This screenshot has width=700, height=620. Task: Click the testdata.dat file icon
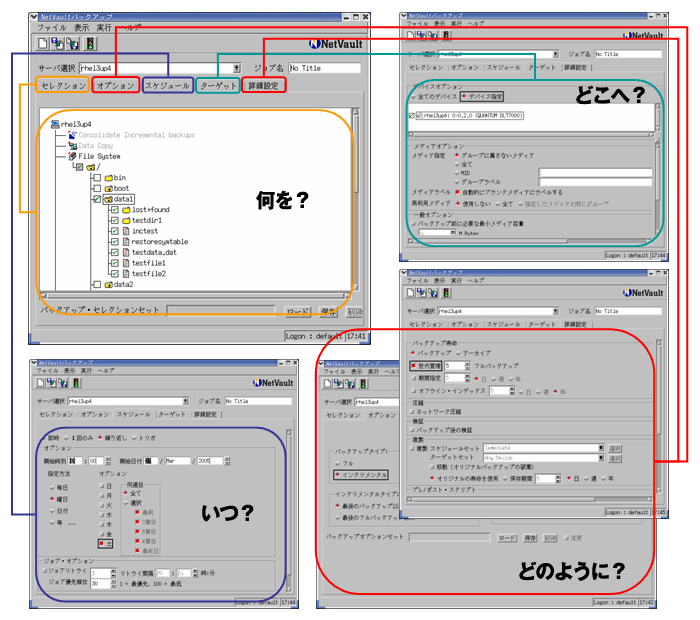pos(125,252)
